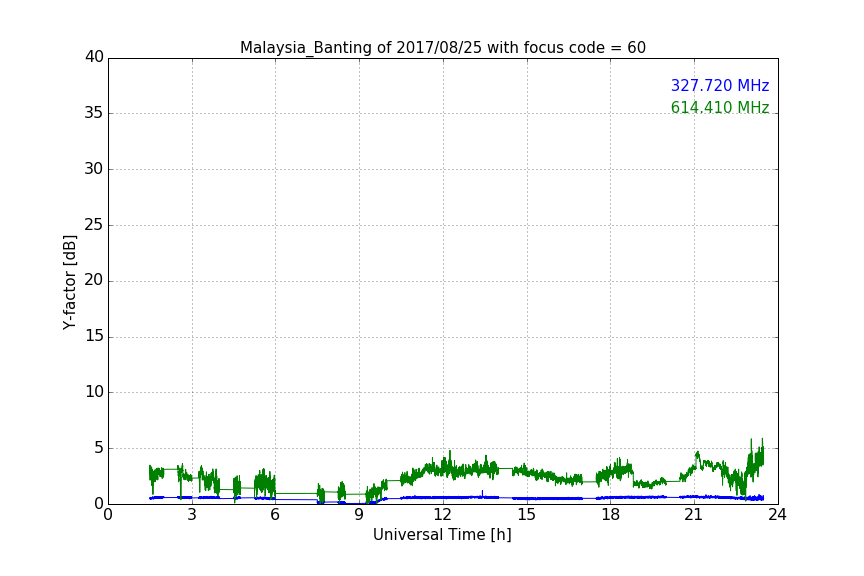Screen dimensions: 864x576
Task: Click y-axis tick label 20
Action: tap(94, 280)
